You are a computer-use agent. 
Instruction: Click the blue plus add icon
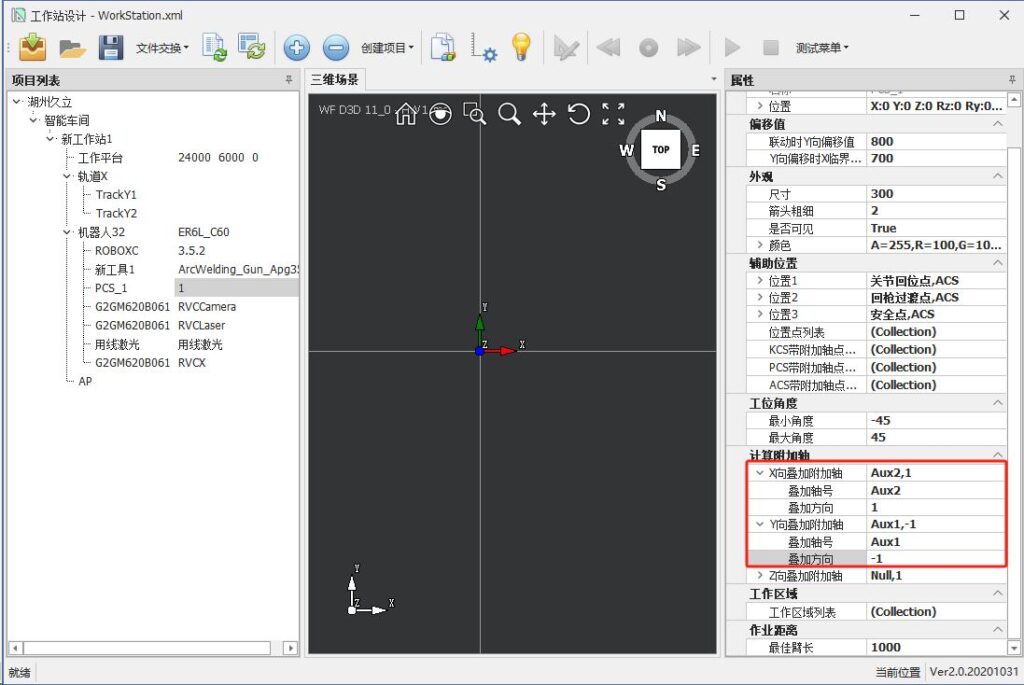click(297, 47)
